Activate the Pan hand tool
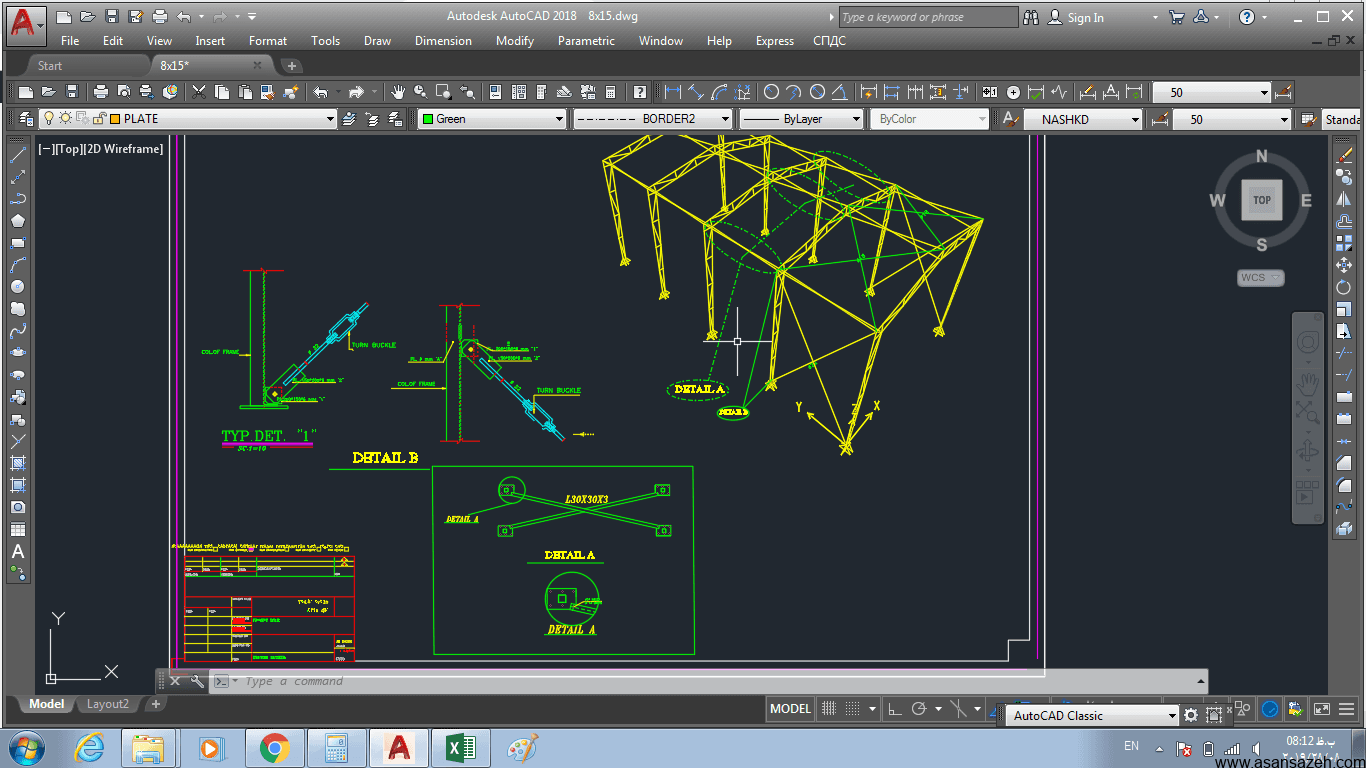This screenshot has height=768, width=1366. pyautogui.click(x=398, y=92)
